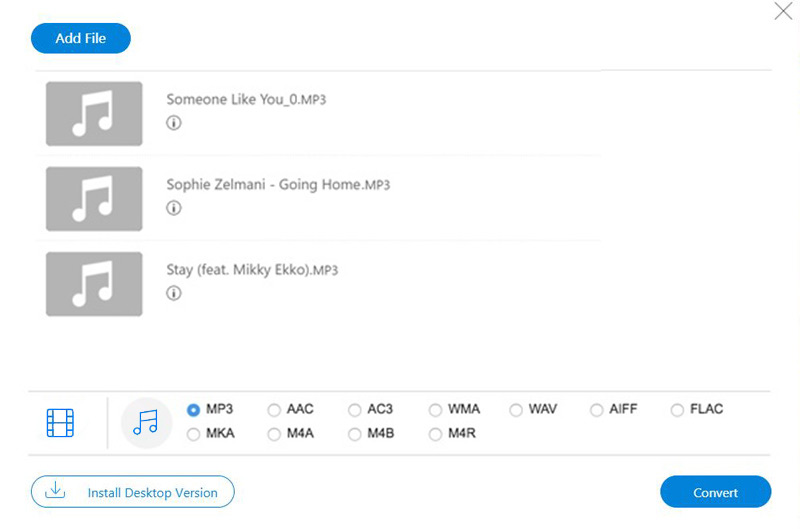
Task: Click Install Desktop Version button
Action: pos(133,492)
